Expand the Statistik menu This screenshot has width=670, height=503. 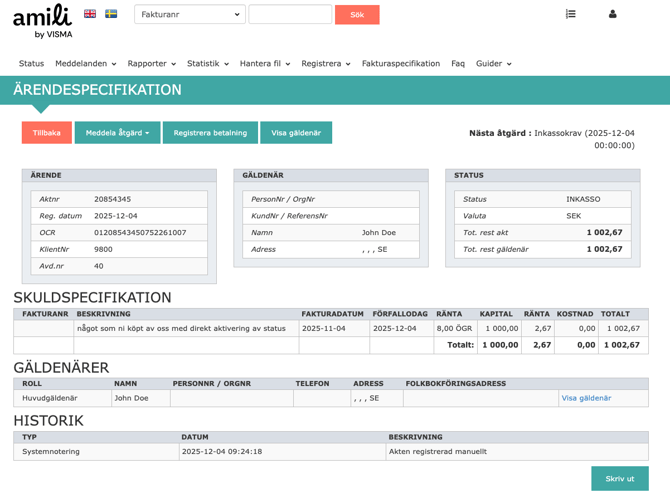tap(207, 63)
